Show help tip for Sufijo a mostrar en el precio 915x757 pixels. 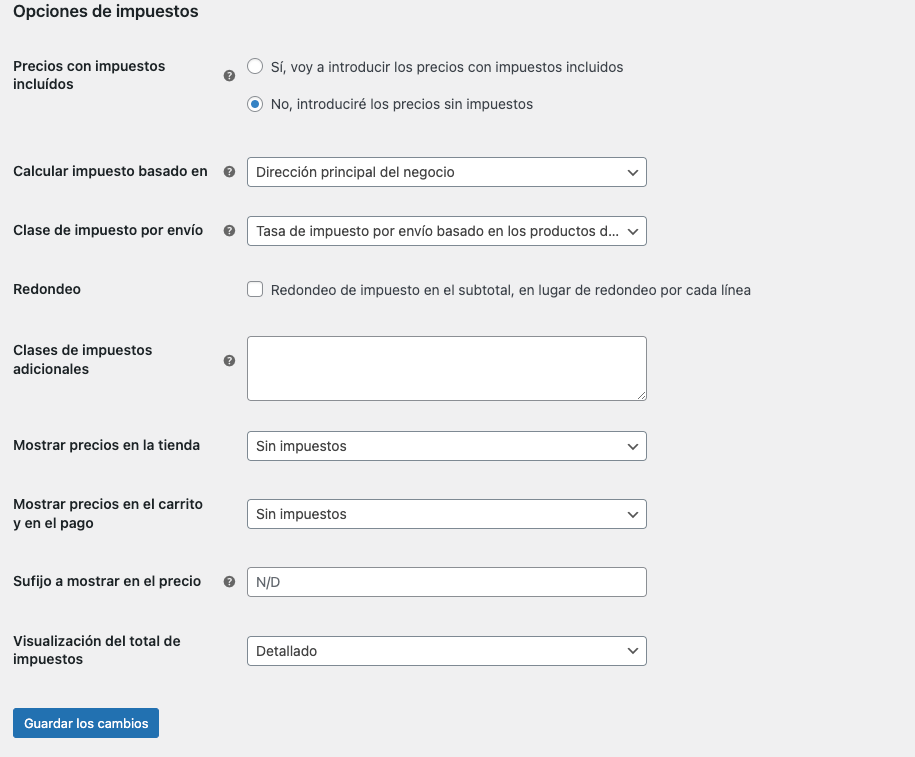pyautogui.click(x=229, y=581)
